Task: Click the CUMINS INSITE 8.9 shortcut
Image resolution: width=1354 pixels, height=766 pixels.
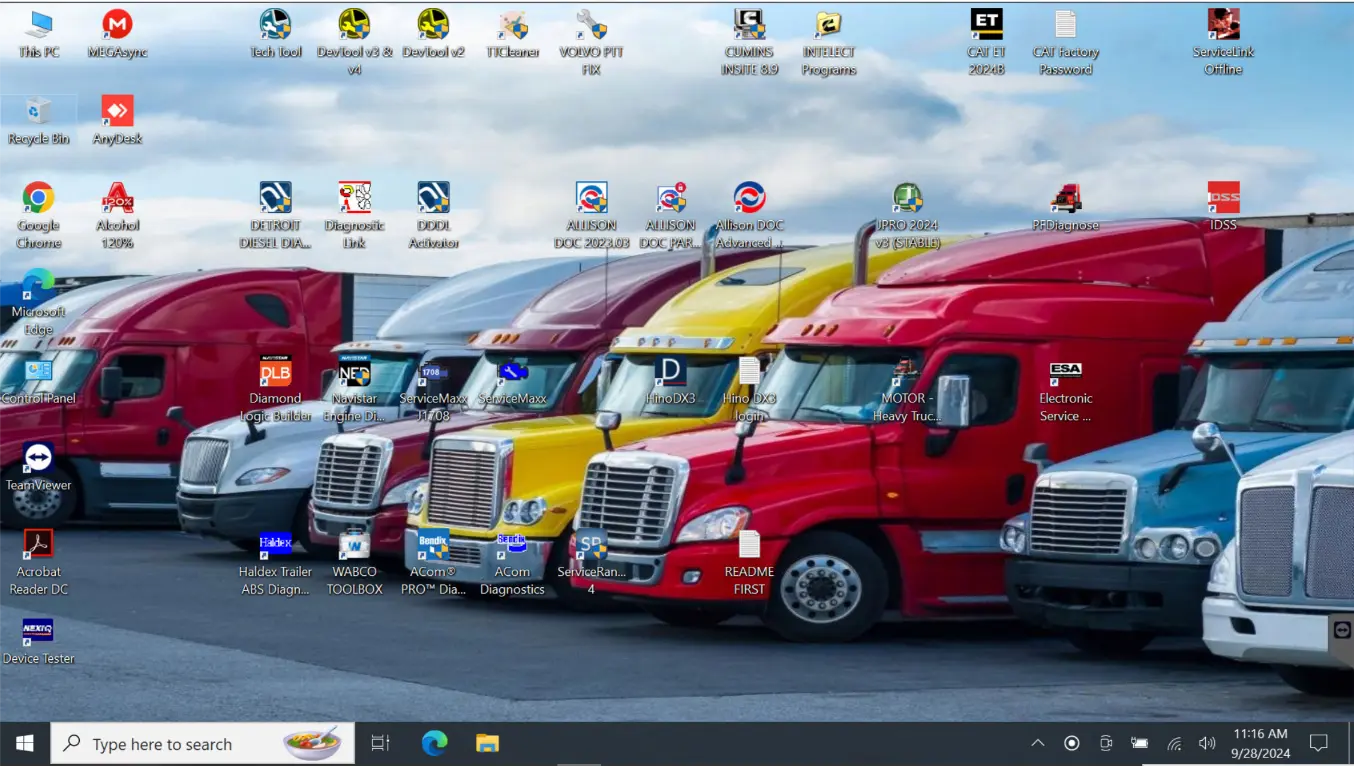Action: coord(749,25)
